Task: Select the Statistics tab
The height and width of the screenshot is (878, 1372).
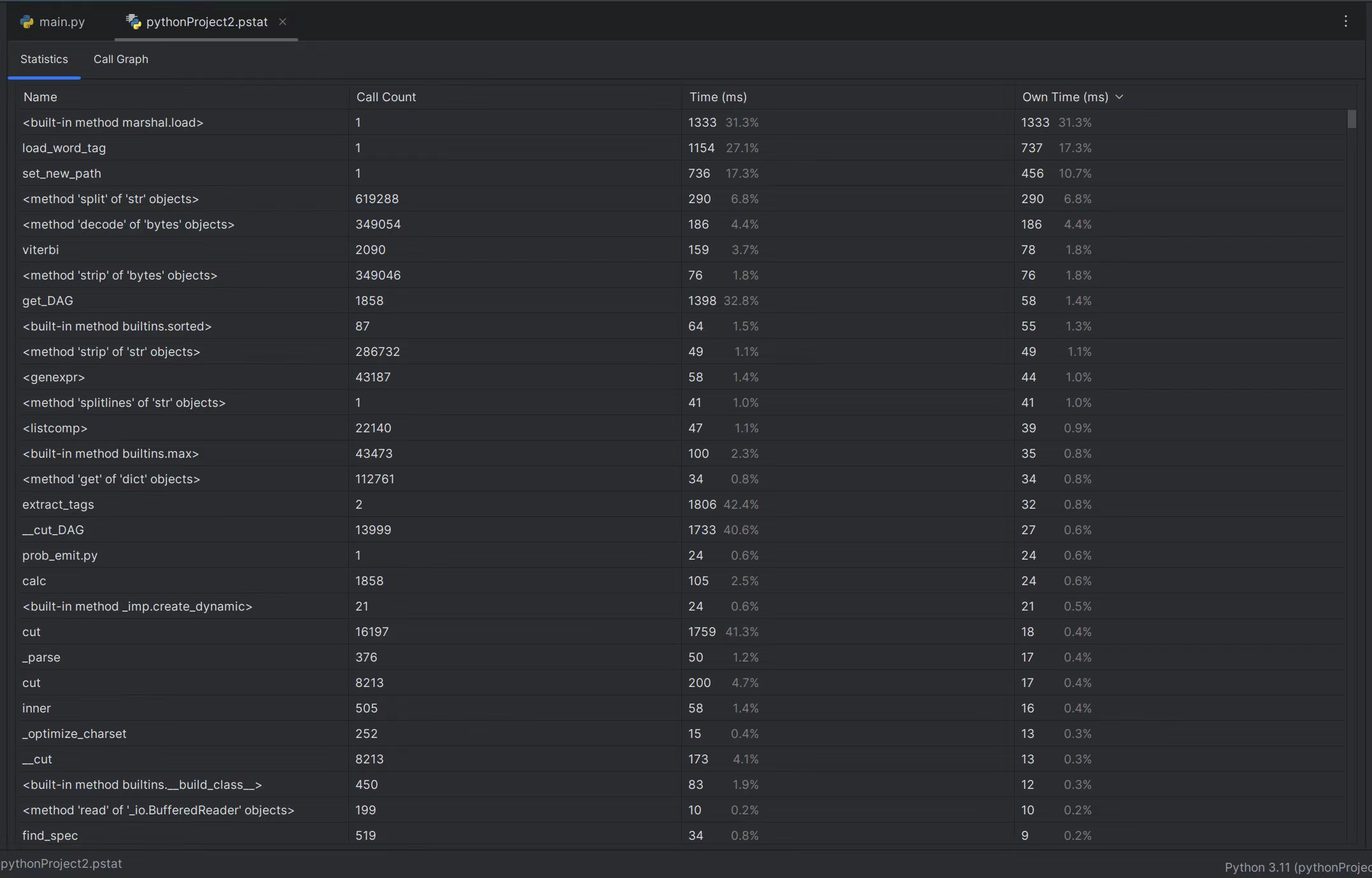Action: tap(44, 59)
